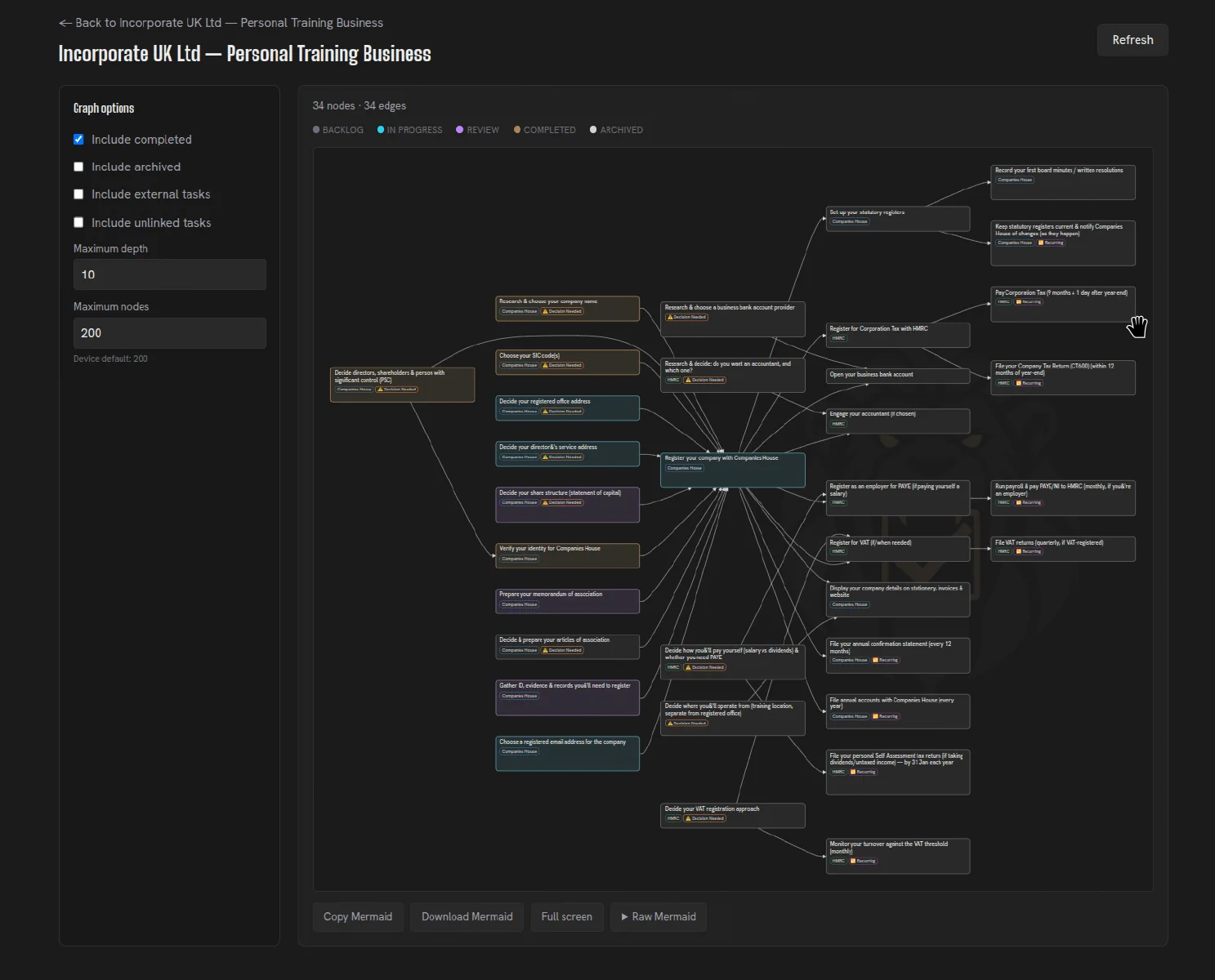This screenshot has height=980, width=1215.
Task: Click the purple Review legend dot
Action: (460, 130)
